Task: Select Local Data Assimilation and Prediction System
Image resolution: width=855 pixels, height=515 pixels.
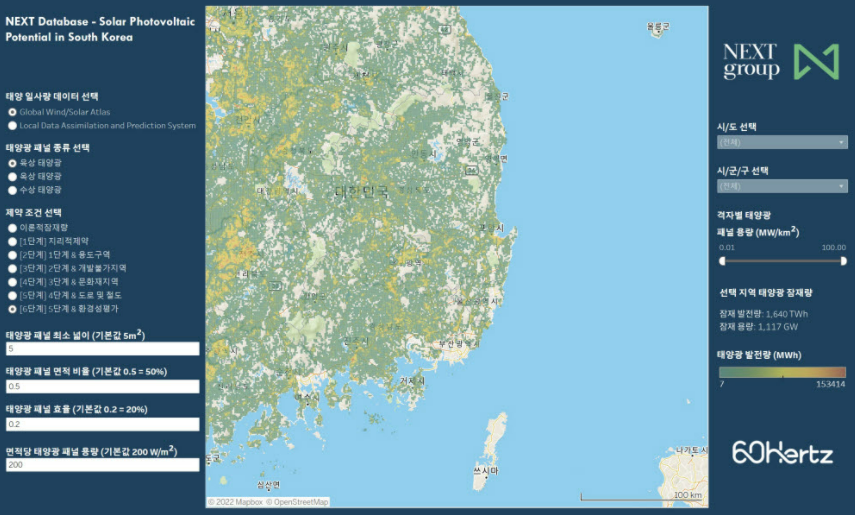Action: pyautogui.click(x=12, y=126)
